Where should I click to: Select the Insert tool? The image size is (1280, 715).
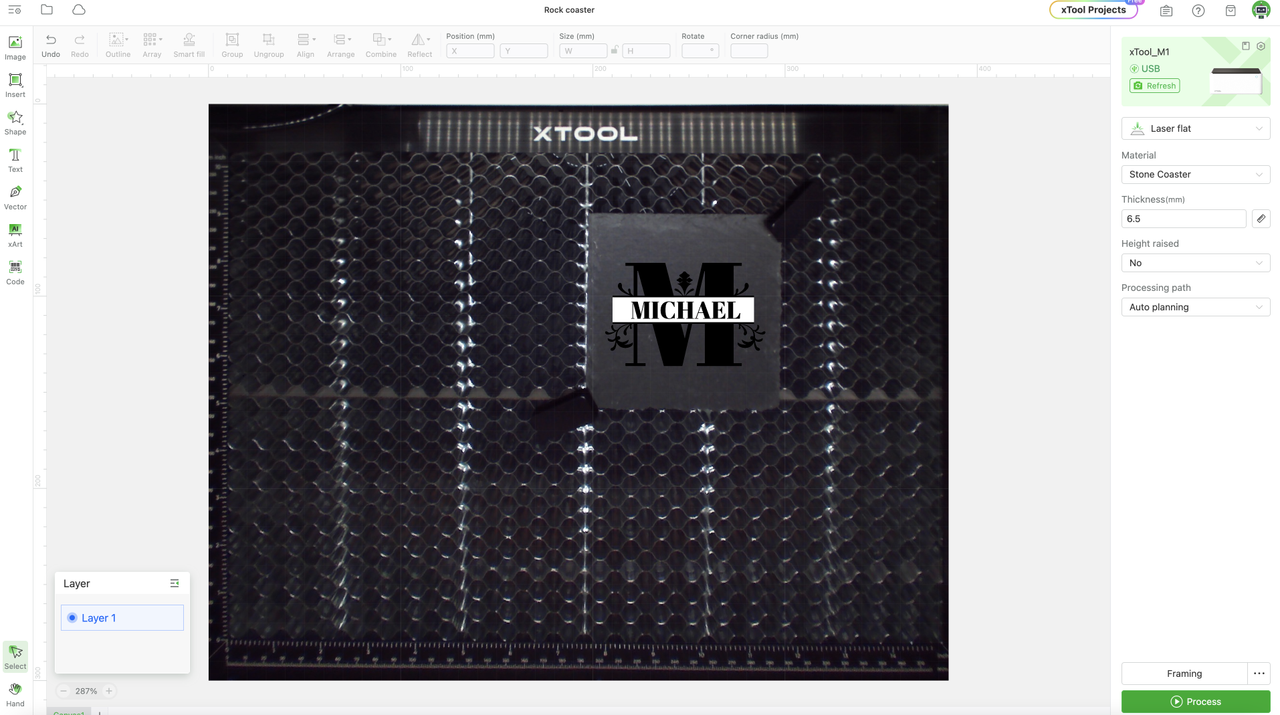coord(15,85)
